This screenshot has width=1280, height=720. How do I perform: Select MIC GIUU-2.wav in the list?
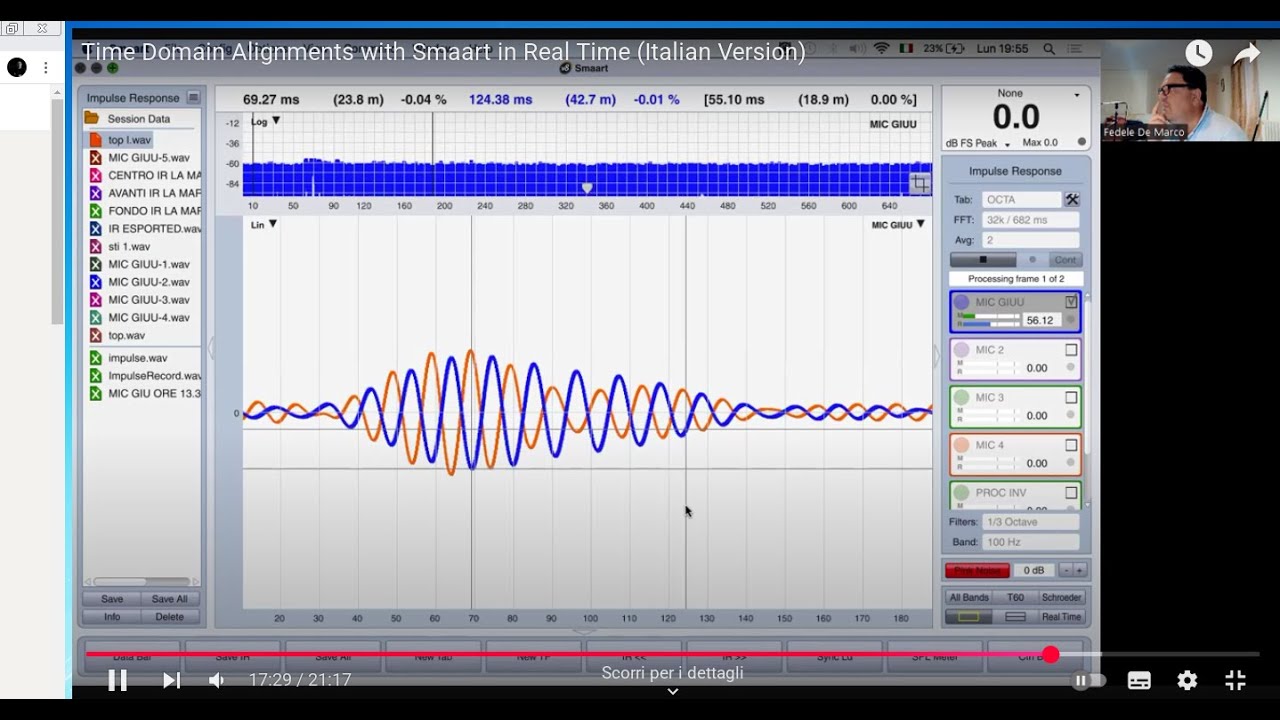tap(148, 282)
